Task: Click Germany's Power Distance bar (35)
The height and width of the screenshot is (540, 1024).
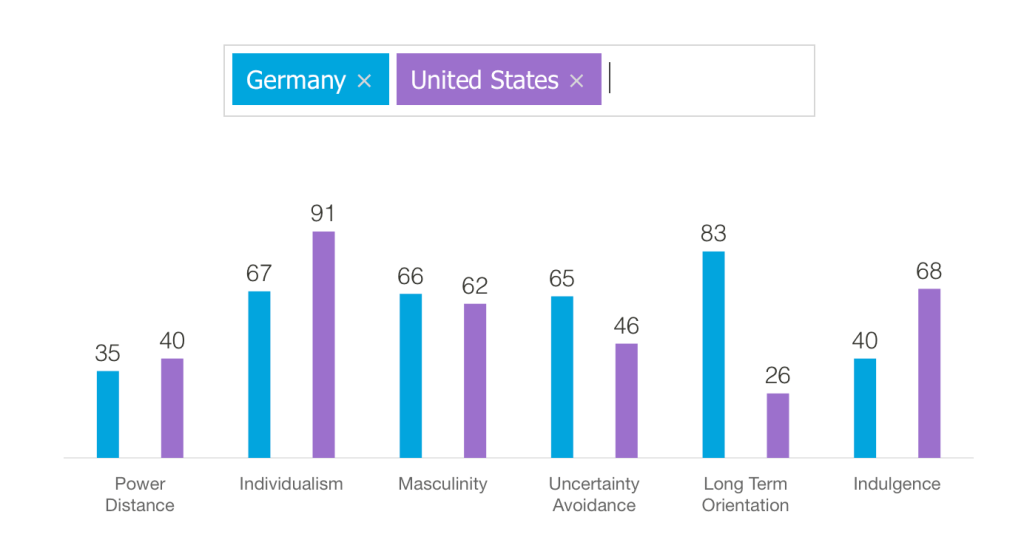Action: click(108, 414)
